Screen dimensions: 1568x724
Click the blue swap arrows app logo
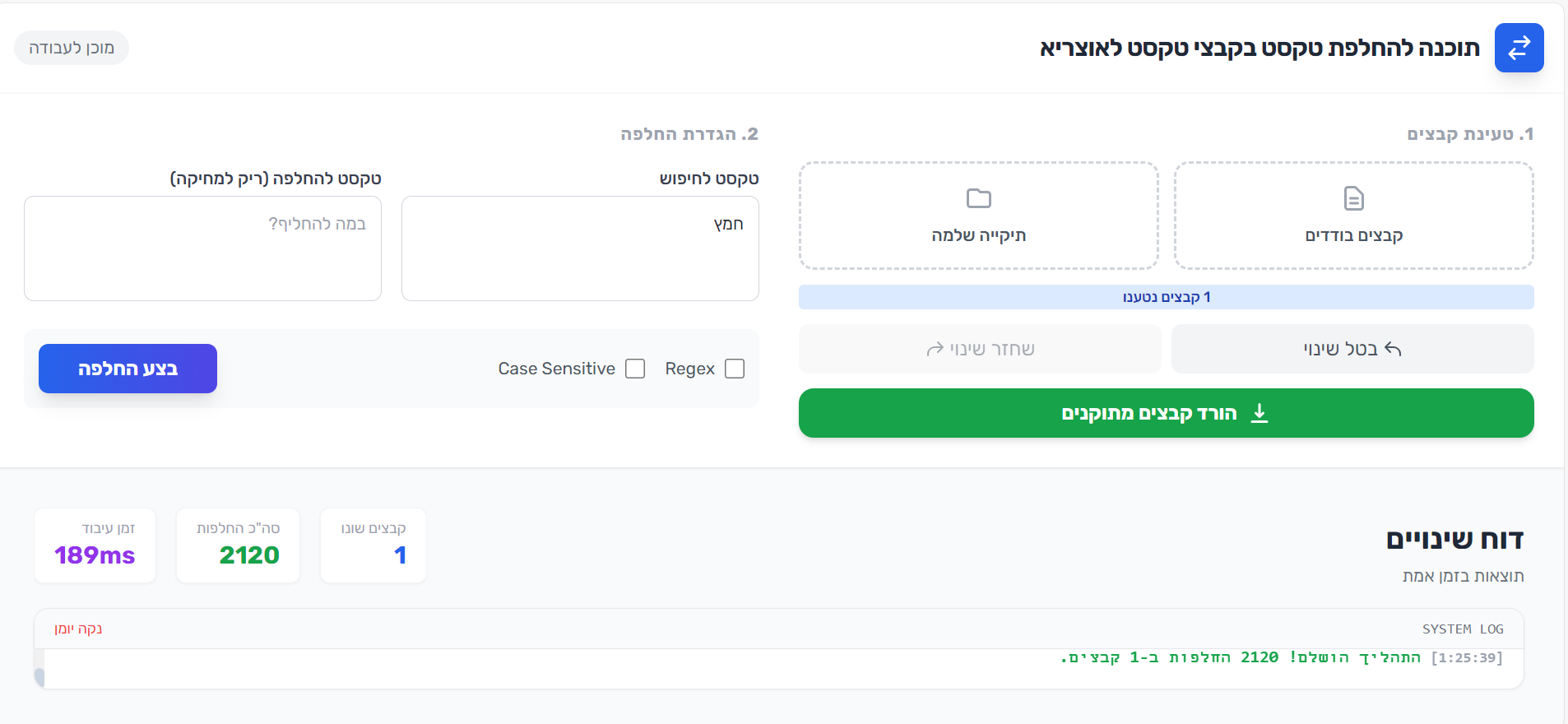(1519, 48)
